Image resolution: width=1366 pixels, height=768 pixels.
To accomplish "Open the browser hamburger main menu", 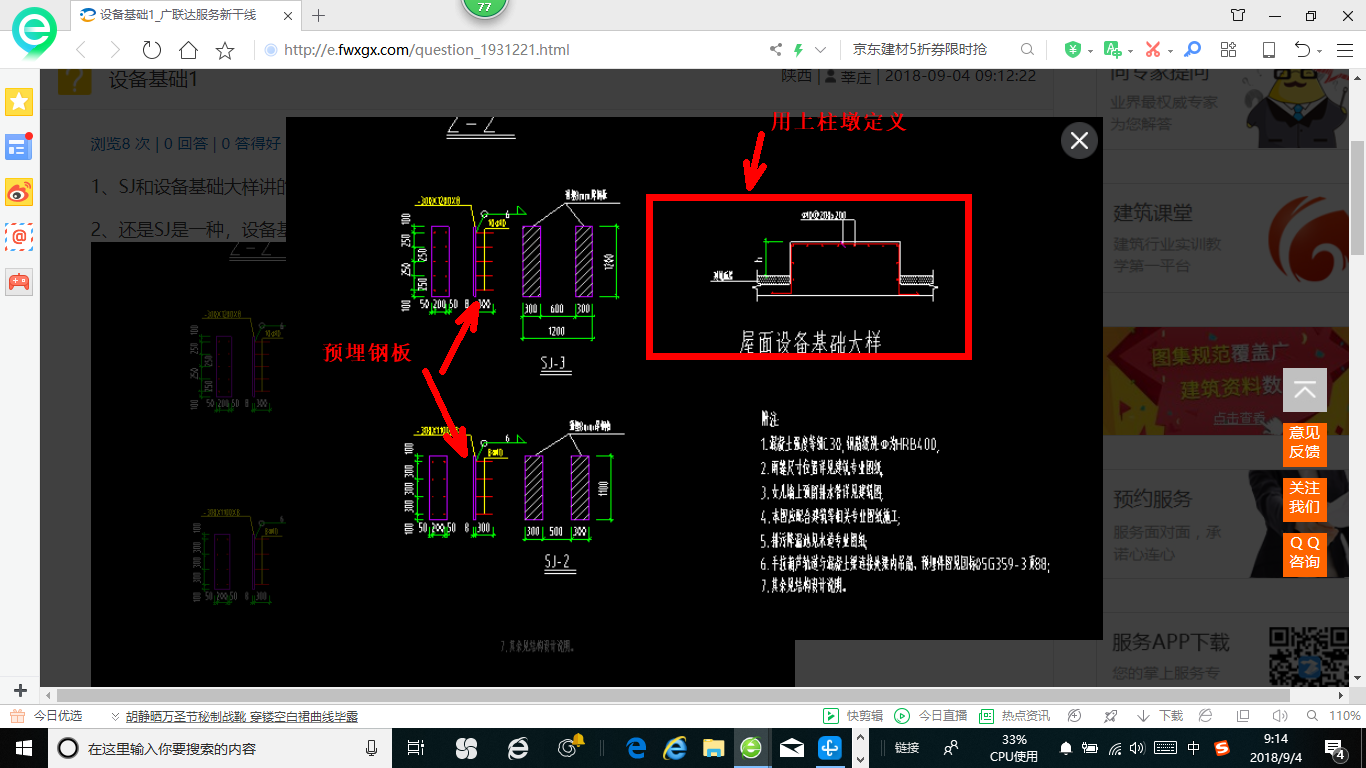I will 1343,50.
